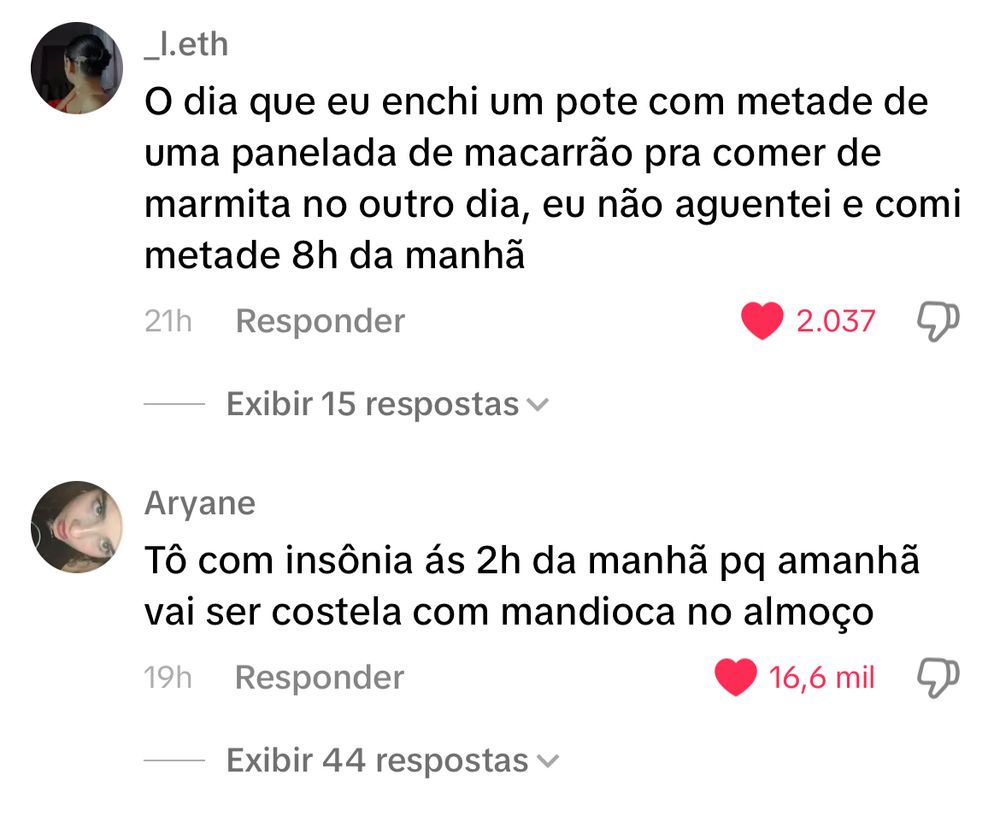Like the _l.eth comment with heart icon
1000x832 pixels.
[761, 321]
